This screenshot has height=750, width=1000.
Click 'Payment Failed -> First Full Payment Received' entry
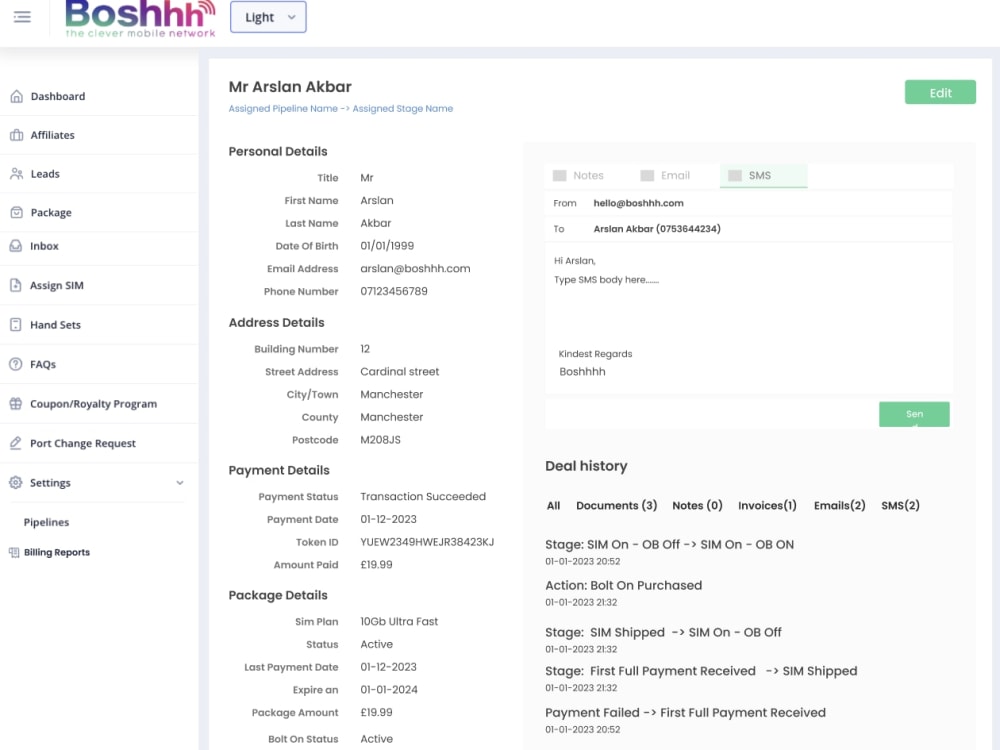[685, 713]
